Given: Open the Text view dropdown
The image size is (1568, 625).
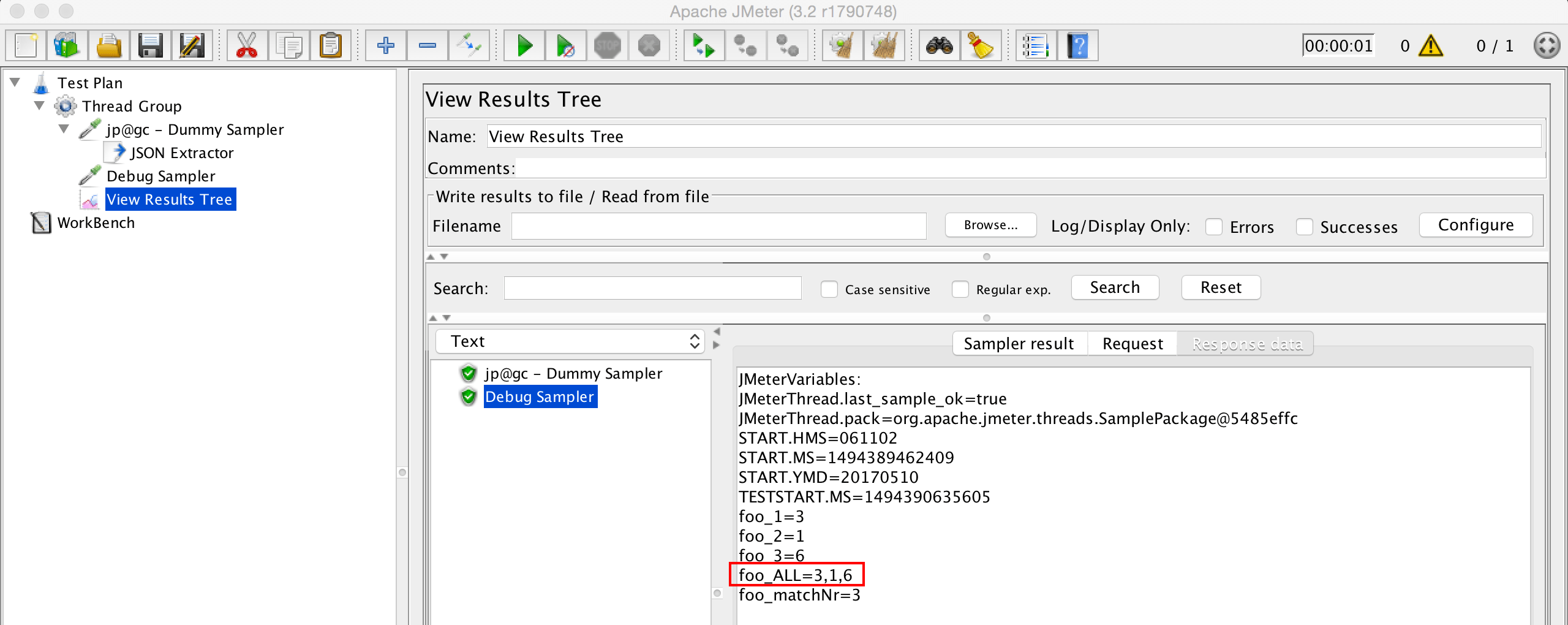Looking at the screenshot, I should (570, 341).
